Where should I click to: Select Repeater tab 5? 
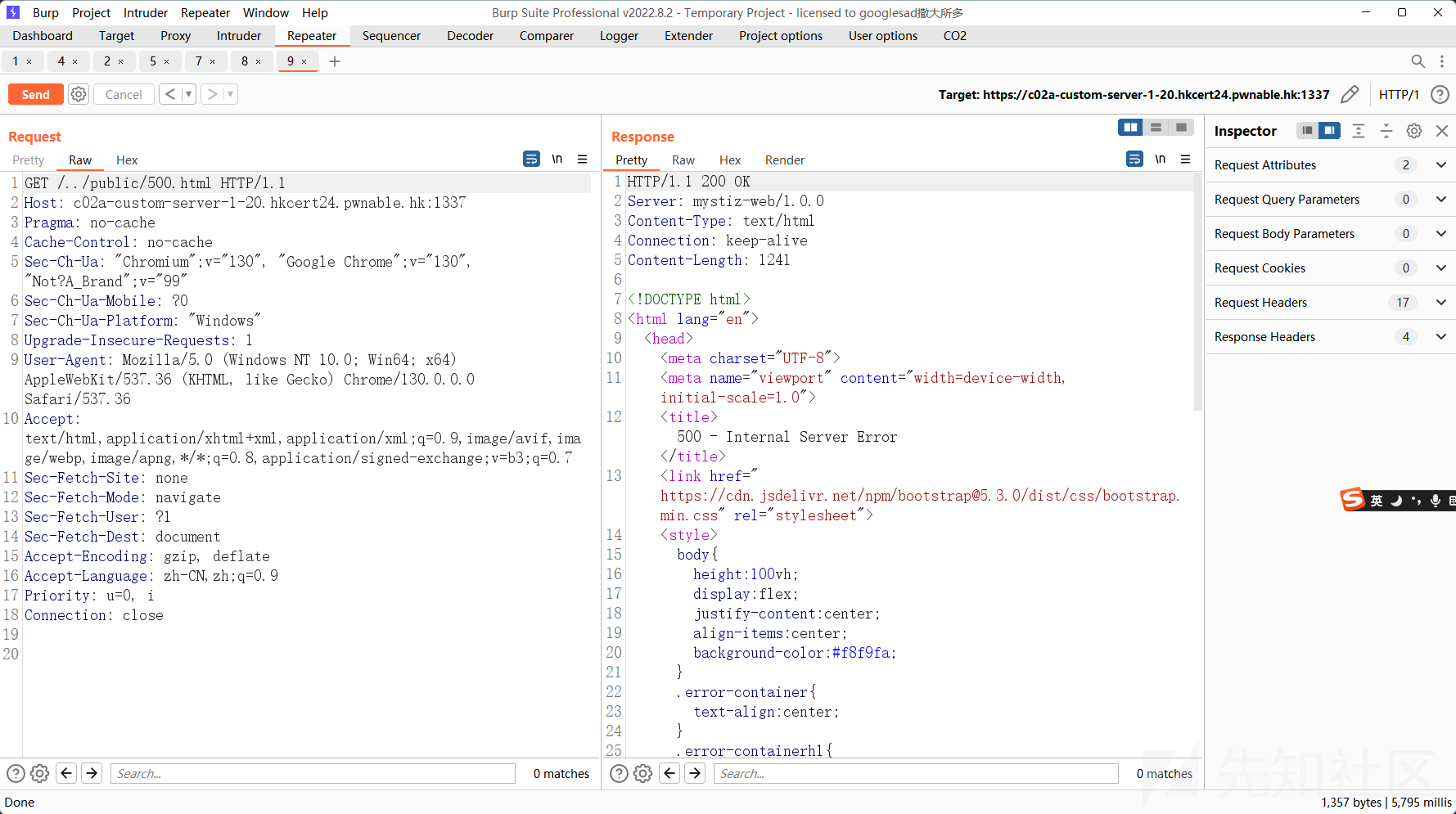pyautogui.click(x=152, y=61)
